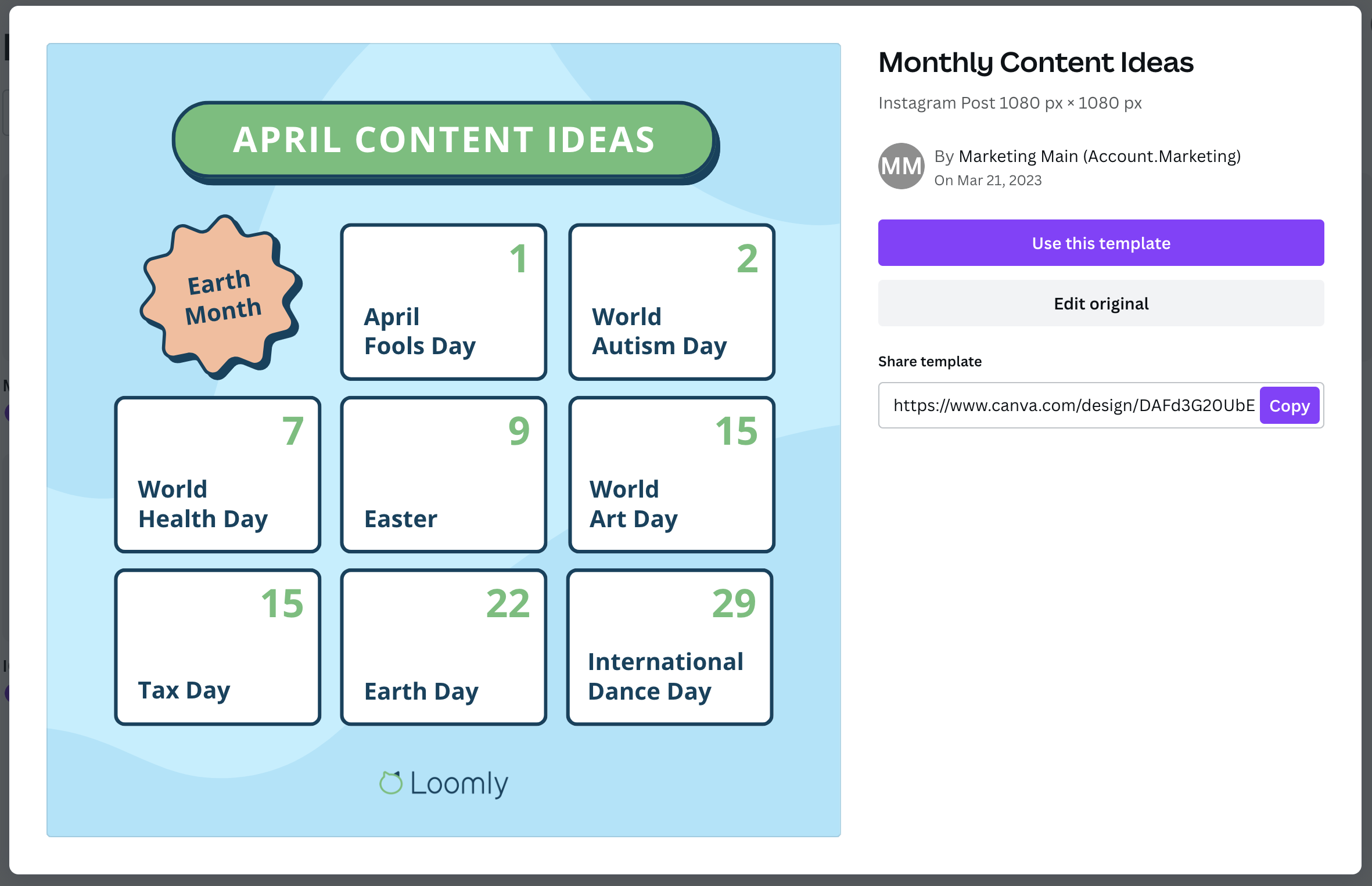Click the Monthly Content Ideas title
The width and height of the screenshot is (1372, 886).
pyautogui.click(x=1036, y=62)
